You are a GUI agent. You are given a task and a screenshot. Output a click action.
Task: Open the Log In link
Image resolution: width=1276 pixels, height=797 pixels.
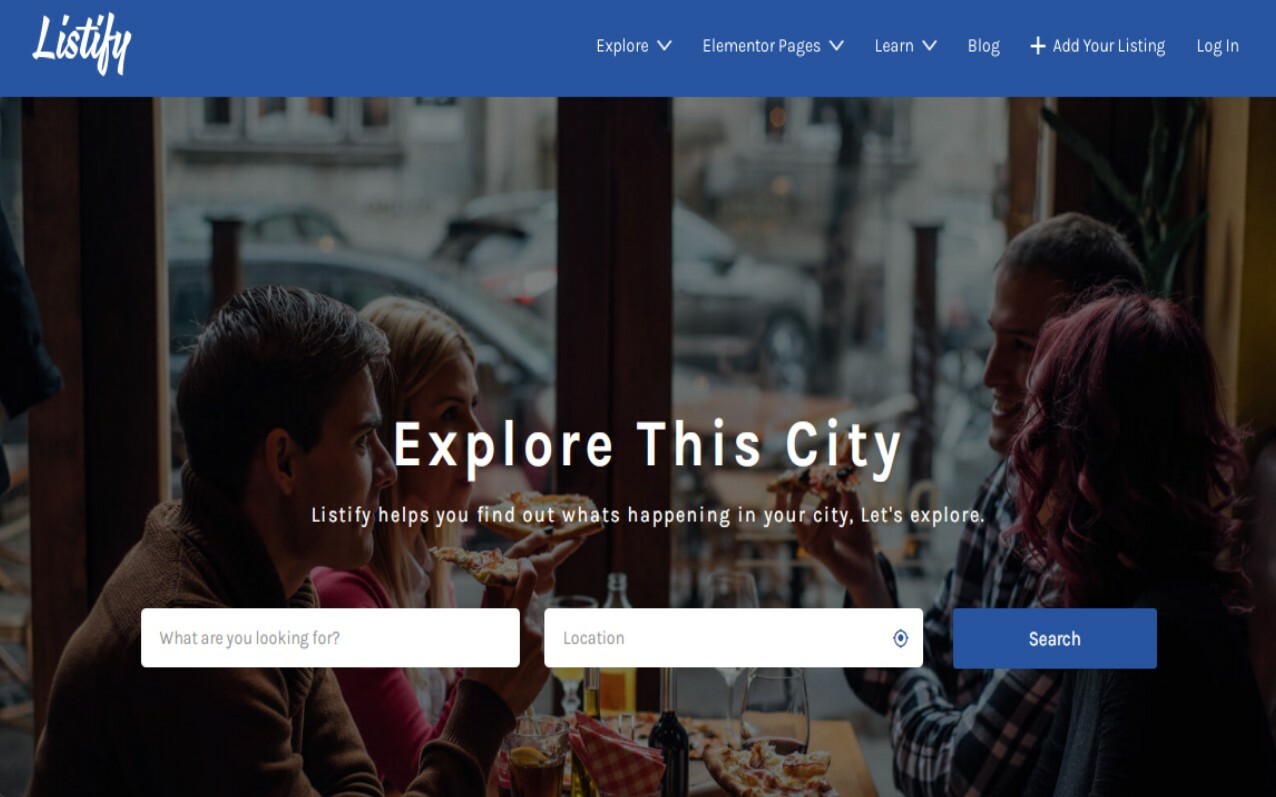[x=1217, y=46]
